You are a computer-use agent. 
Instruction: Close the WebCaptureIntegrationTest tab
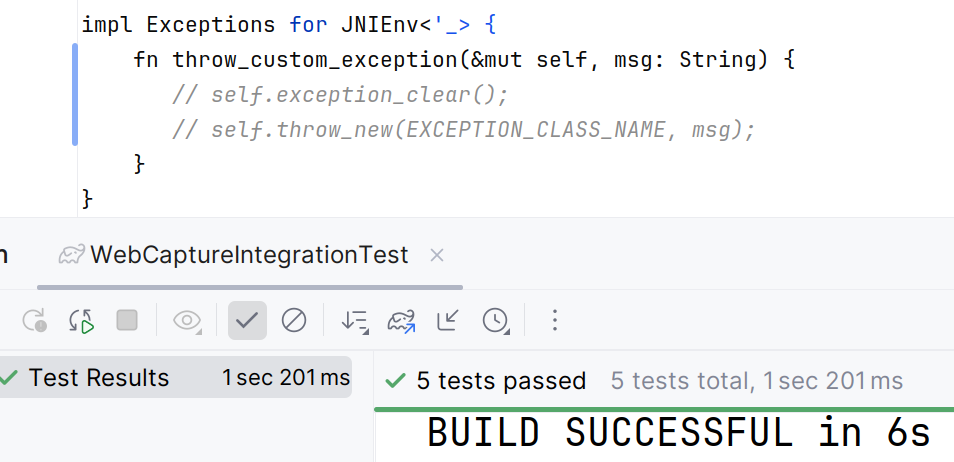pos(437,256)
